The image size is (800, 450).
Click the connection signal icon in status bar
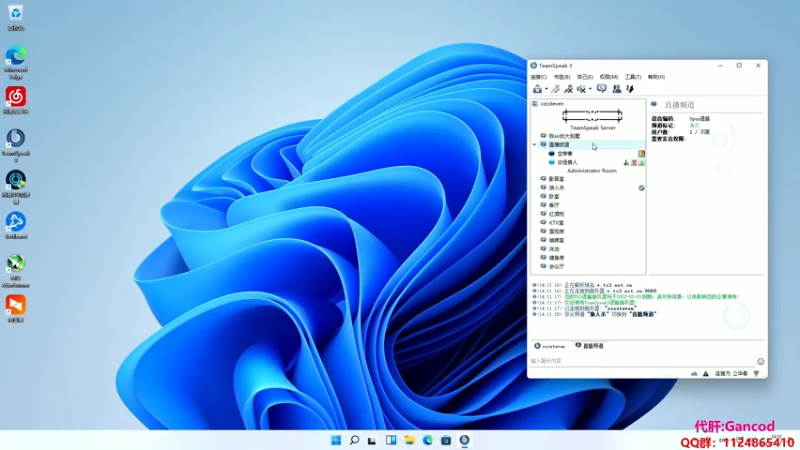[x=757, y=374]
